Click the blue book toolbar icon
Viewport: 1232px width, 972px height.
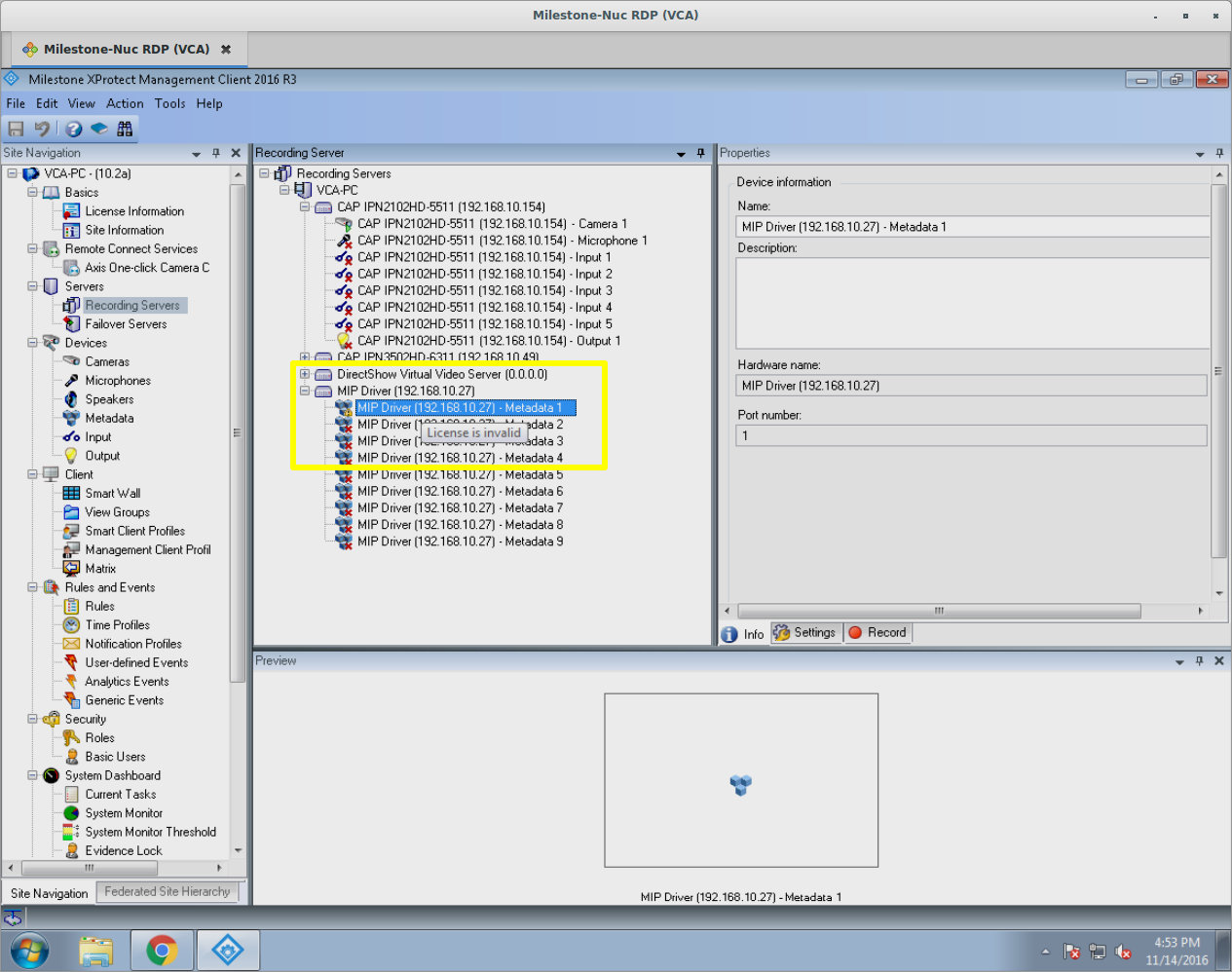click(x=99, y=129)
